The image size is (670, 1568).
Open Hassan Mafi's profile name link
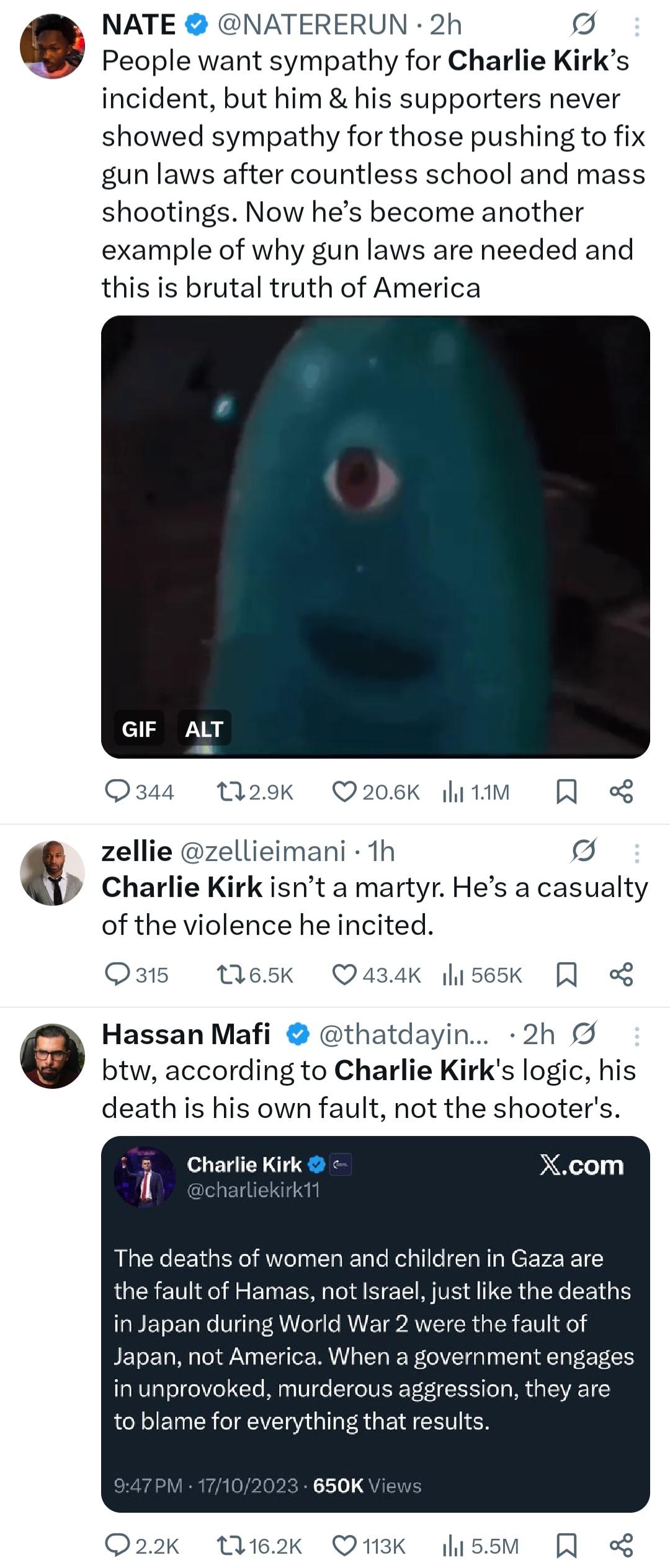186,1034
